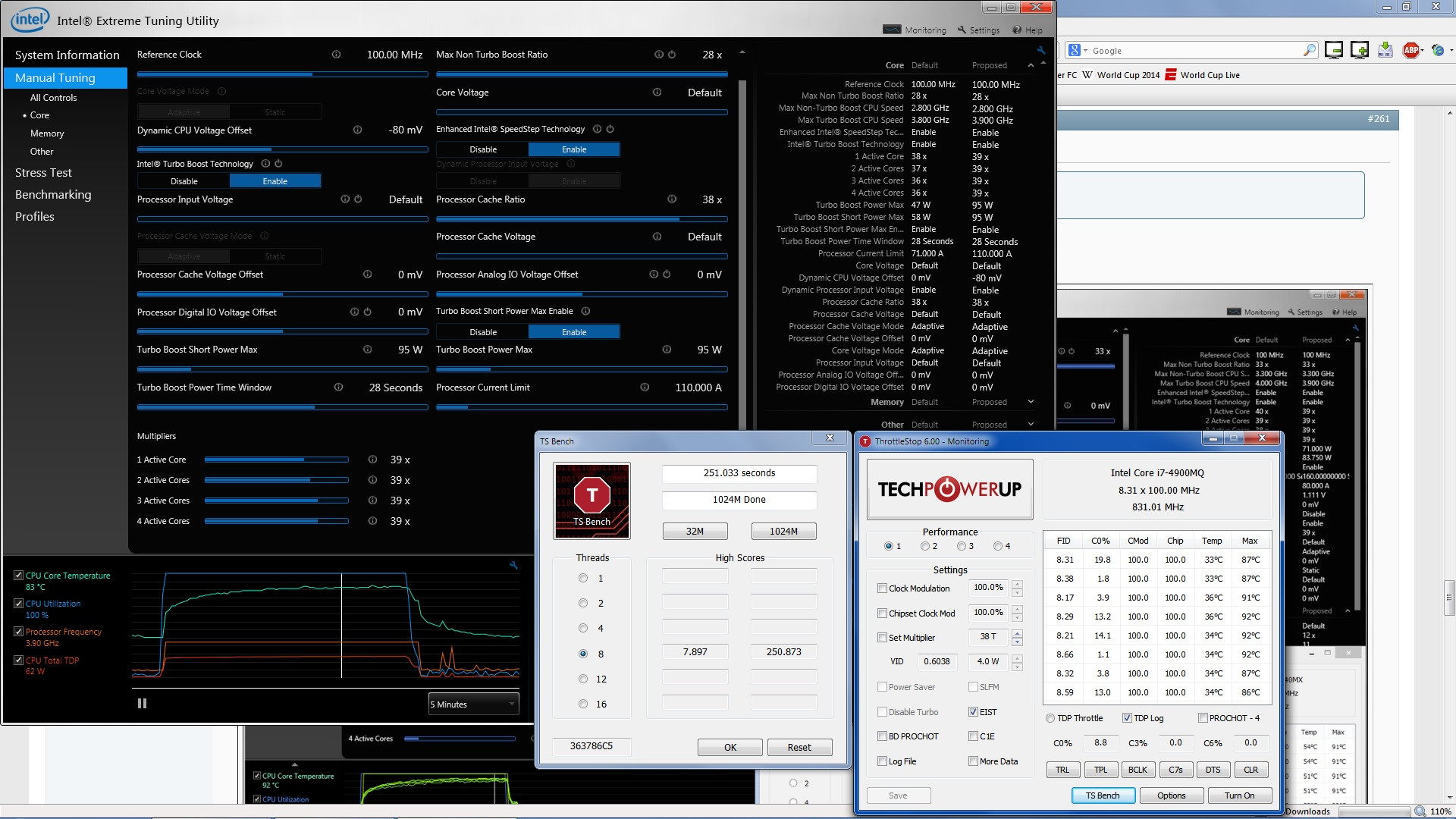Click the power icon beside Max Non Turbo Boost Ratio
The image size is (1456, 819).
[x=672, y=55]
